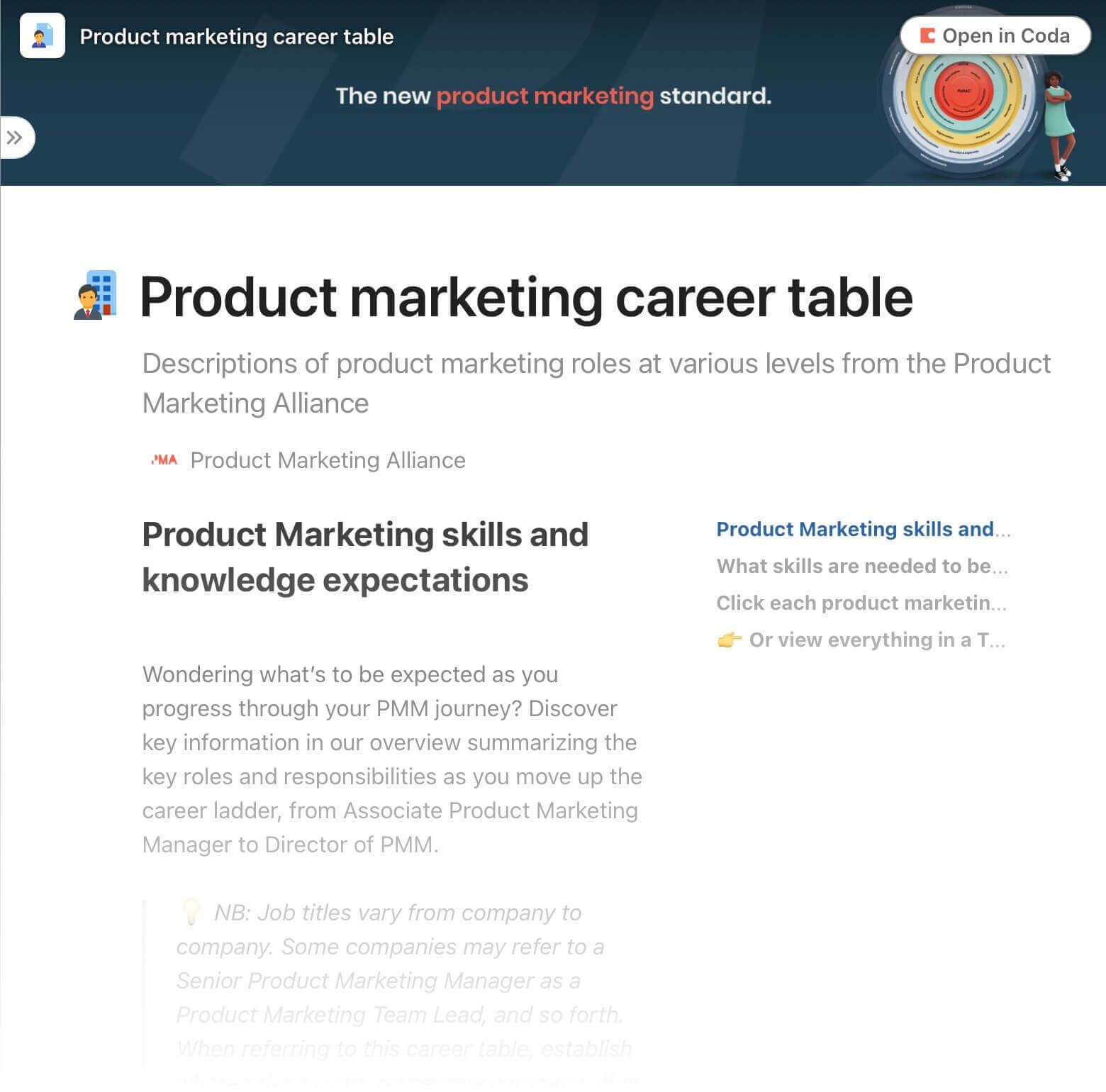Select 'Or view everything in a T...' outline link

pyautogui.click(x=877, y=640)
